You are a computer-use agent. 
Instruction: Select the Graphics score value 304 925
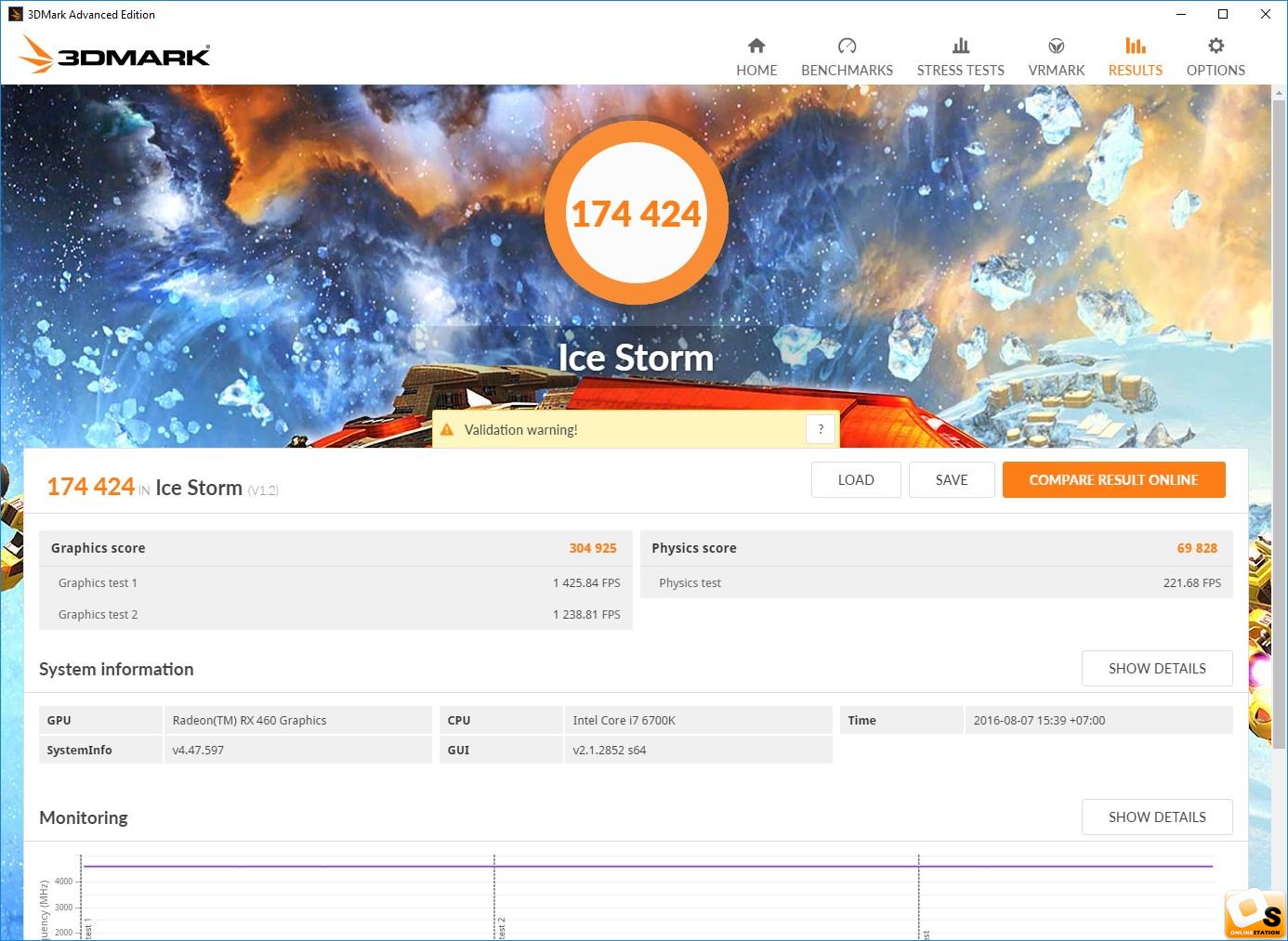(x=593, y=548)
